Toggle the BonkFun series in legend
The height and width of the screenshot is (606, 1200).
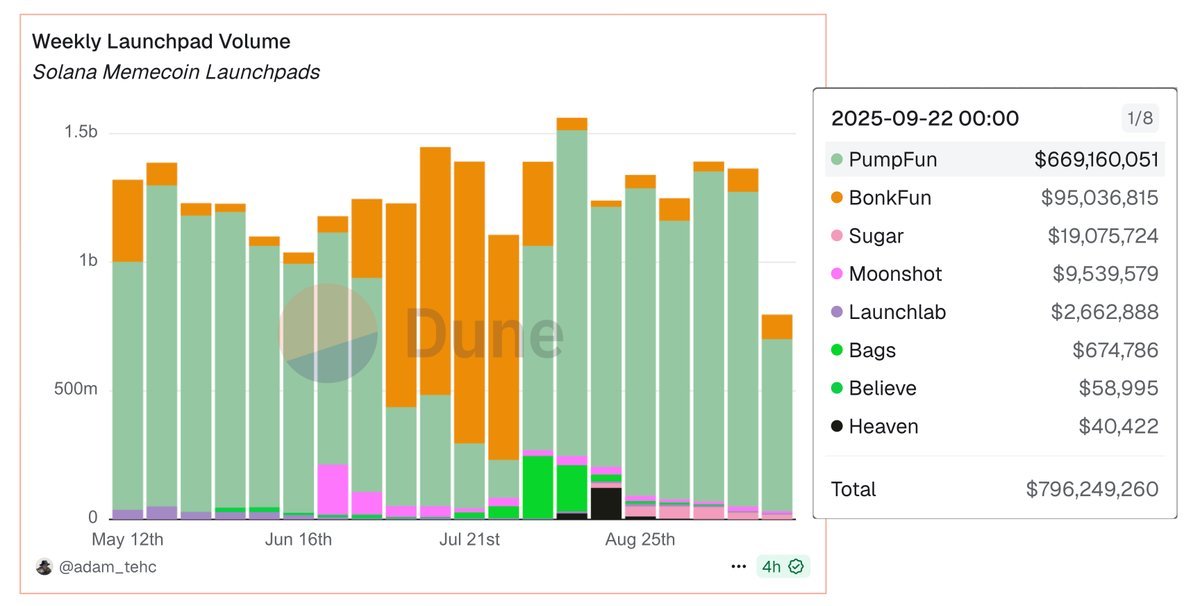point(890,198)
